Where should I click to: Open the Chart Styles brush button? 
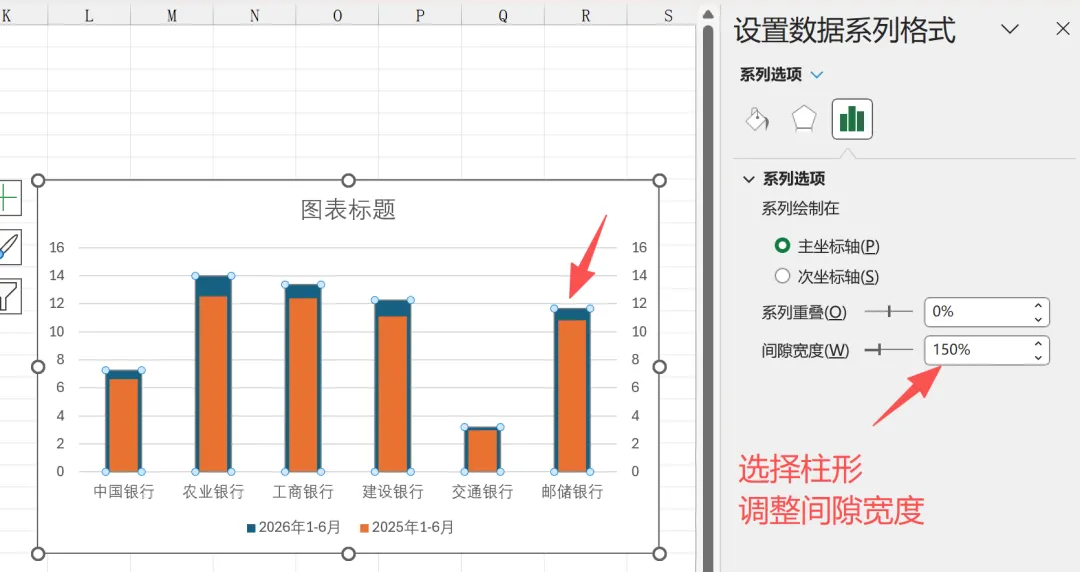point(10,247)
